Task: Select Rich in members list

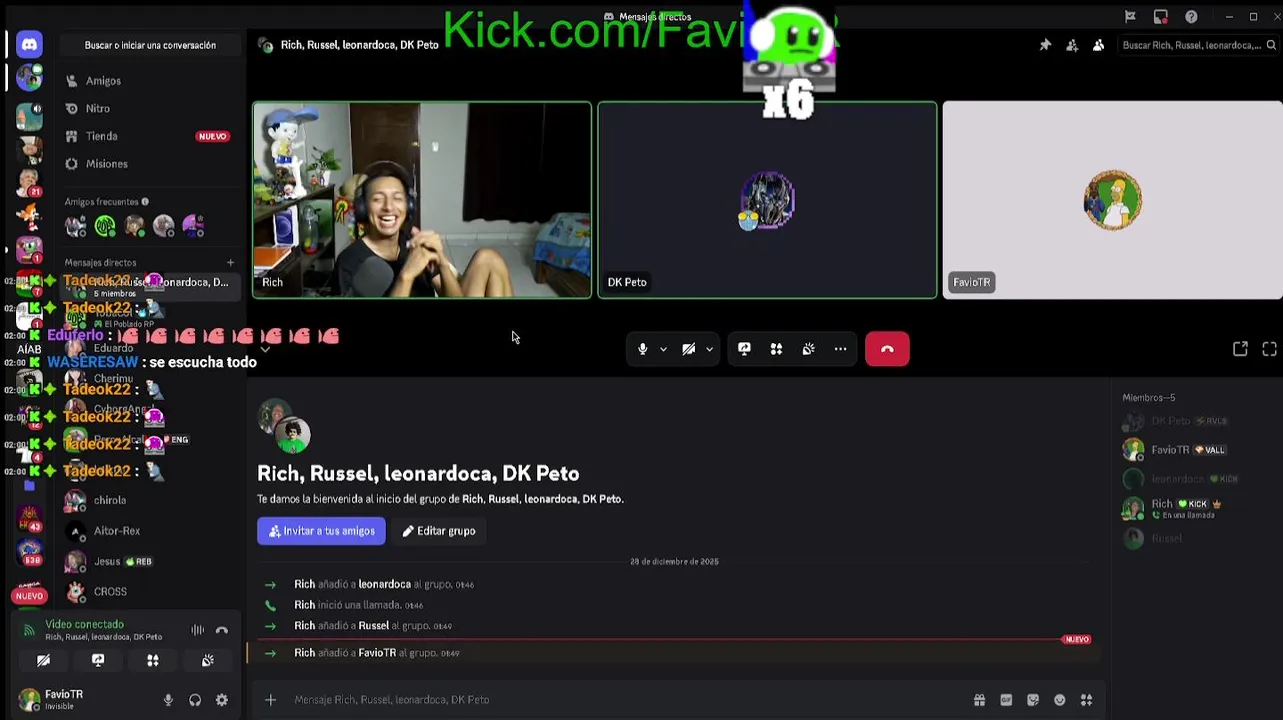Action: point(1195,508)
